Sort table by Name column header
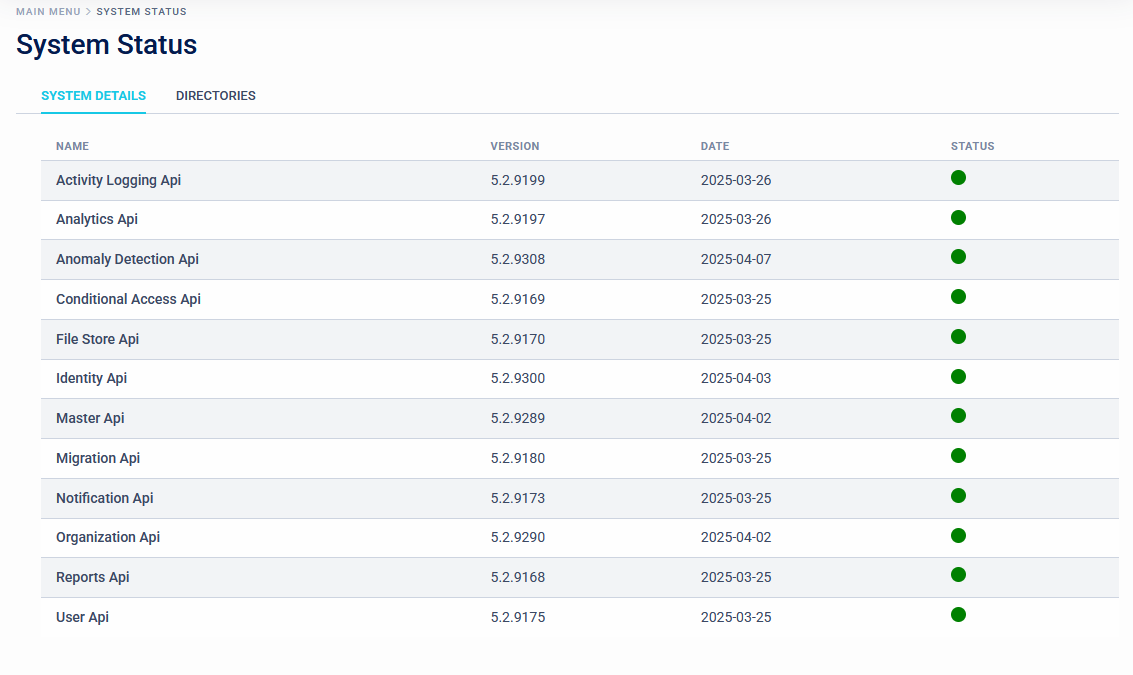Image resolution: width=1133 pixels, height=675 pixels. coord(72,146)
